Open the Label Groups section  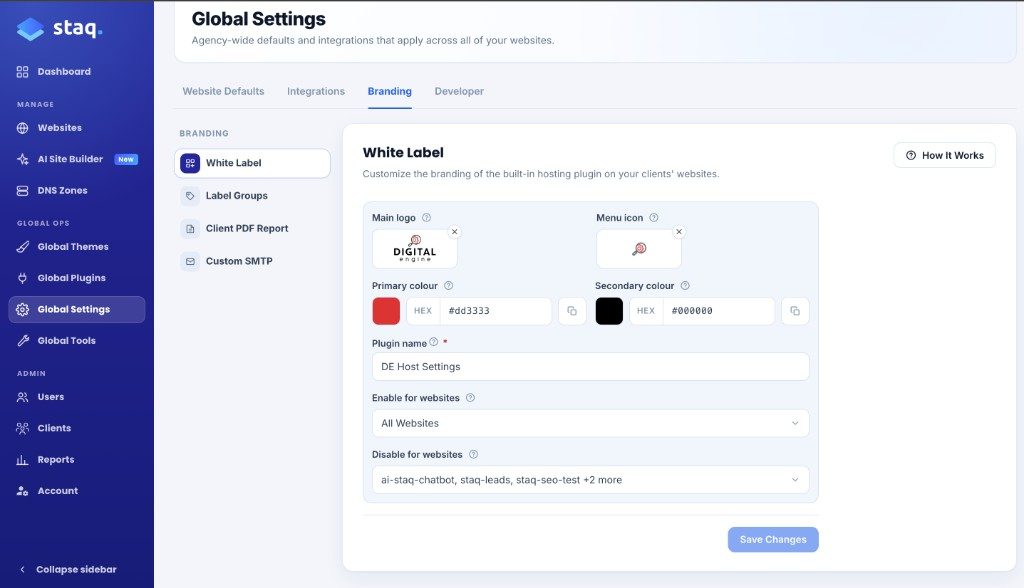click(x=252, y=196)
